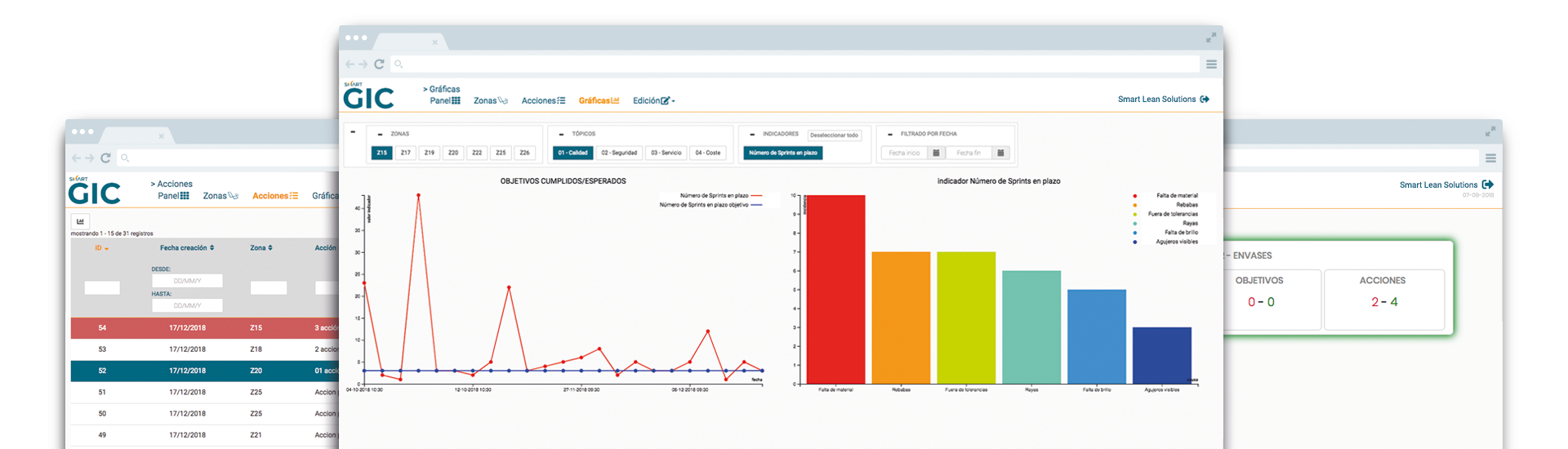Select orange Acciones tab in left window

pos(275,196)
